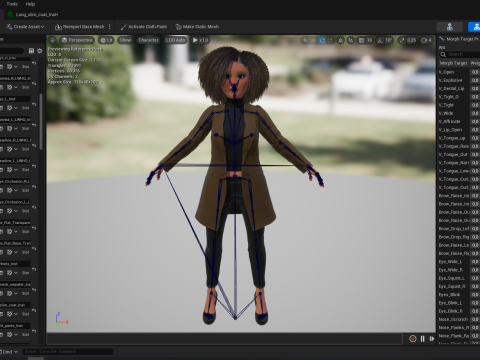The image size is (480, 360).
Task: Select the Morph Target Previewer tab
Action: (459, 39)
